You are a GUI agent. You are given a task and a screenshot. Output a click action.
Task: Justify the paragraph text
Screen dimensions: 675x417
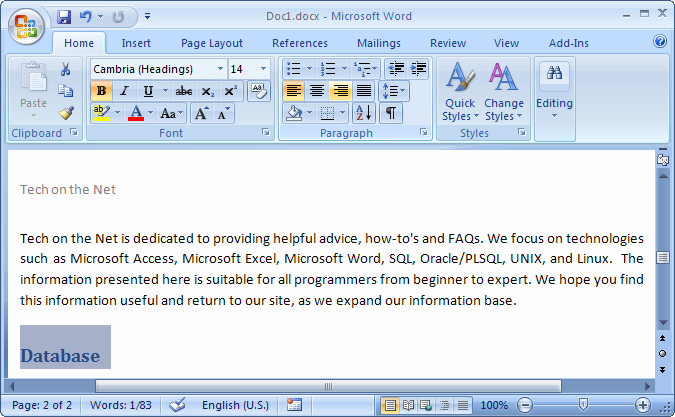pyautogui.click(x=364, y=91)
